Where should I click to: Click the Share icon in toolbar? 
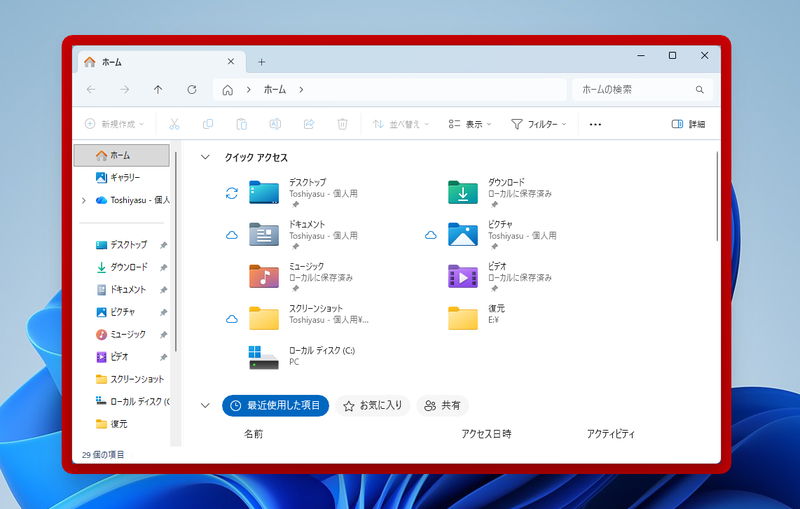[x=309, y=124]
